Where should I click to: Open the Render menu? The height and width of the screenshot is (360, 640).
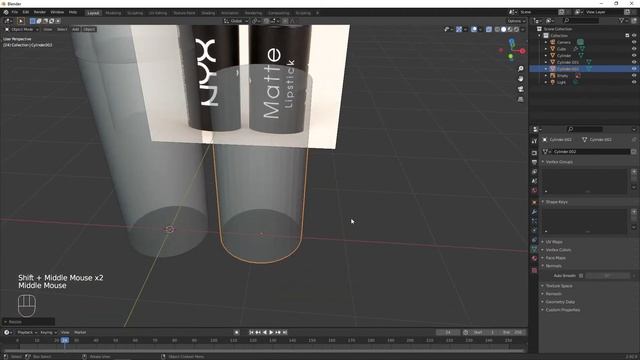pyautogui.click(x=40, y=12)
